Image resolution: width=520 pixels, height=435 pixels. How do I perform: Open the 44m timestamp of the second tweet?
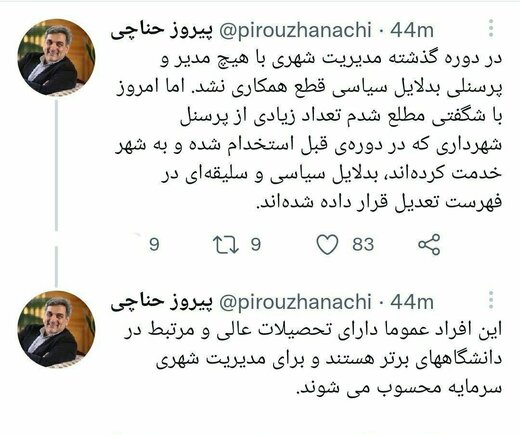click(x=412, y=302)
